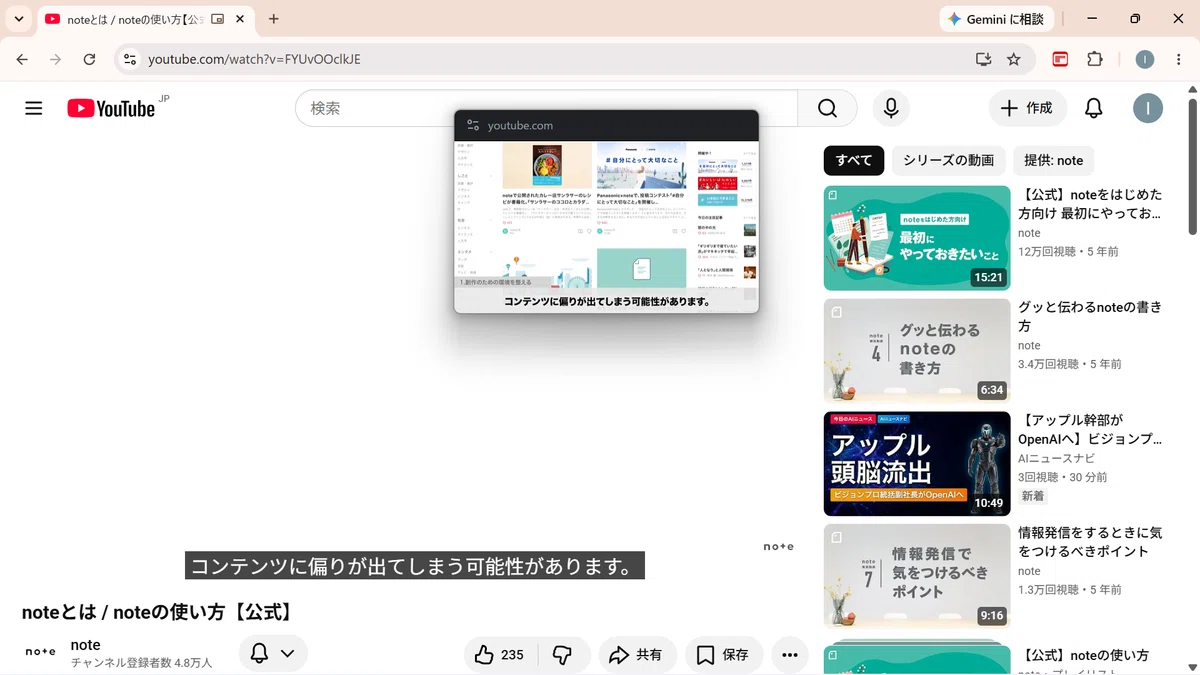Go back with the browser arrow
The image size is (1200, 675).
[22, 59]
